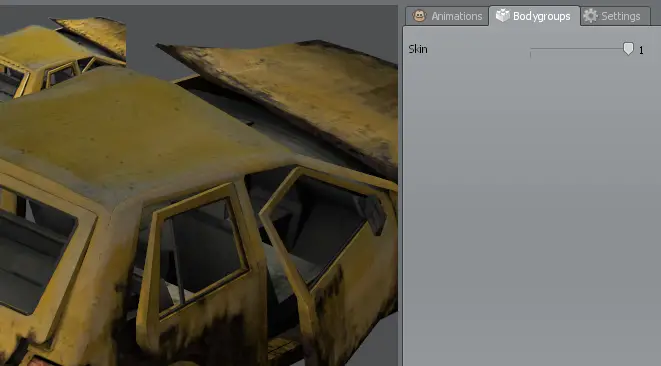661x366 pixels.
Task: Grab the Skin slider handle
Action: (628, 49)
